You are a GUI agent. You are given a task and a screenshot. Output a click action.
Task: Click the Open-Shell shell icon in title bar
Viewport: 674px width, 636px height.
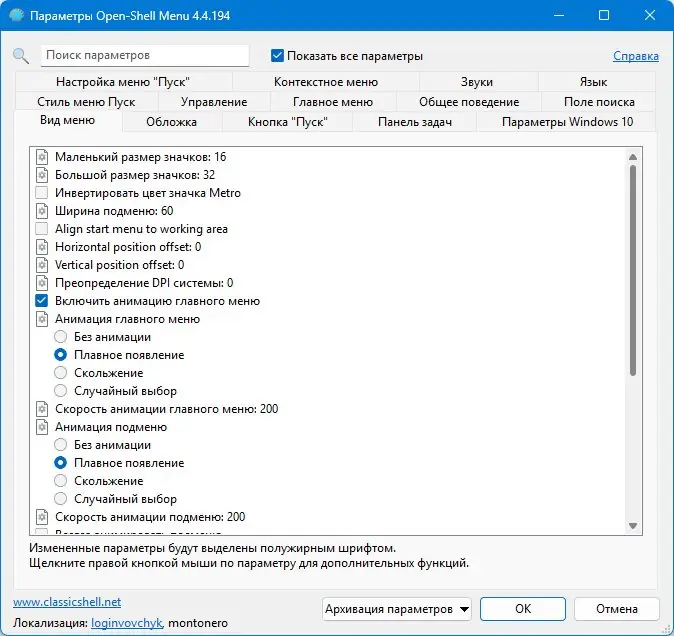point(16,15)
